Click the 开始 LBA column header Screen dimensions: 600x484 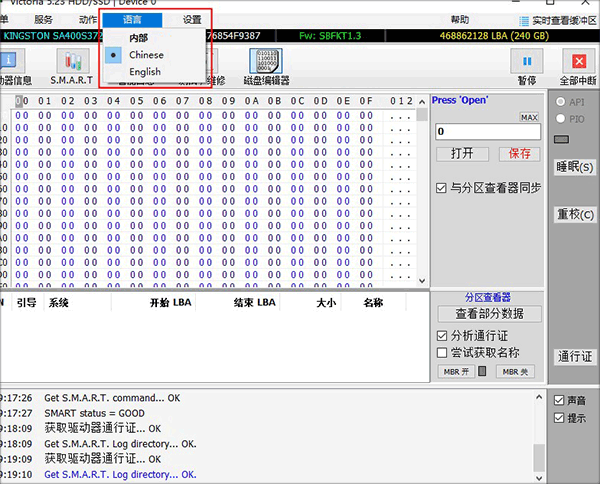pos(170,303)
